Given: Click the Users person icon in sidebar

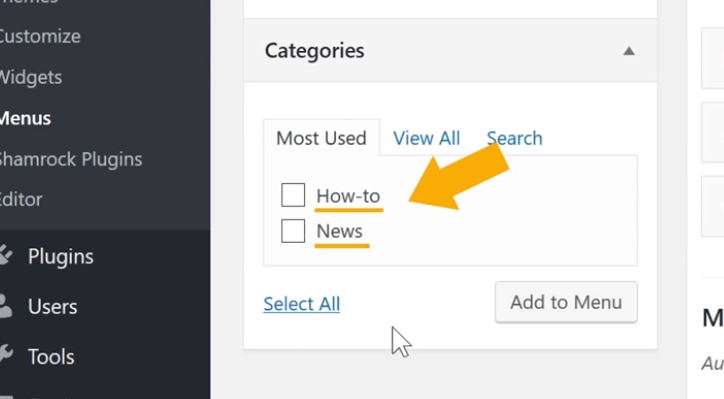Looking at the screenshot, I should click(x=5, y=306).
